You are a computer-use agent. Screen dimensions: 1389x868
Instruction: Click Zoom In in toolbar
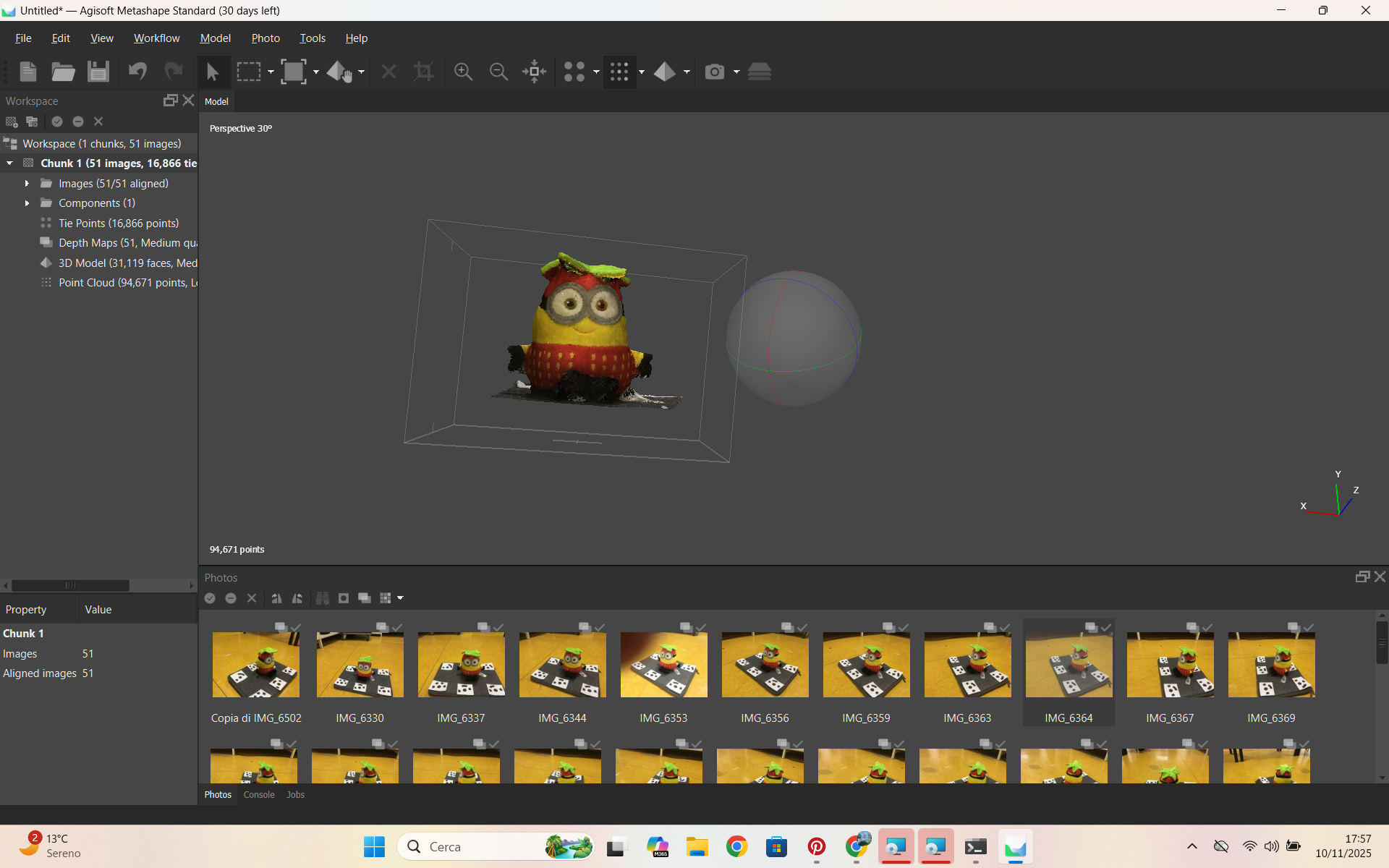(x=463, y=72)
